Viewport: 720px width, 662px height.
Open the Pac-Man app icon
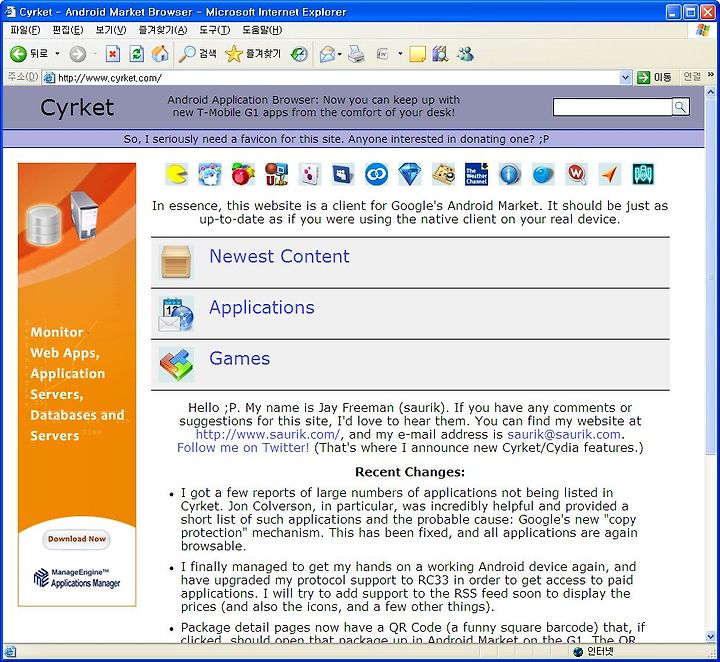pyautogui.click(x=177, y=174)
